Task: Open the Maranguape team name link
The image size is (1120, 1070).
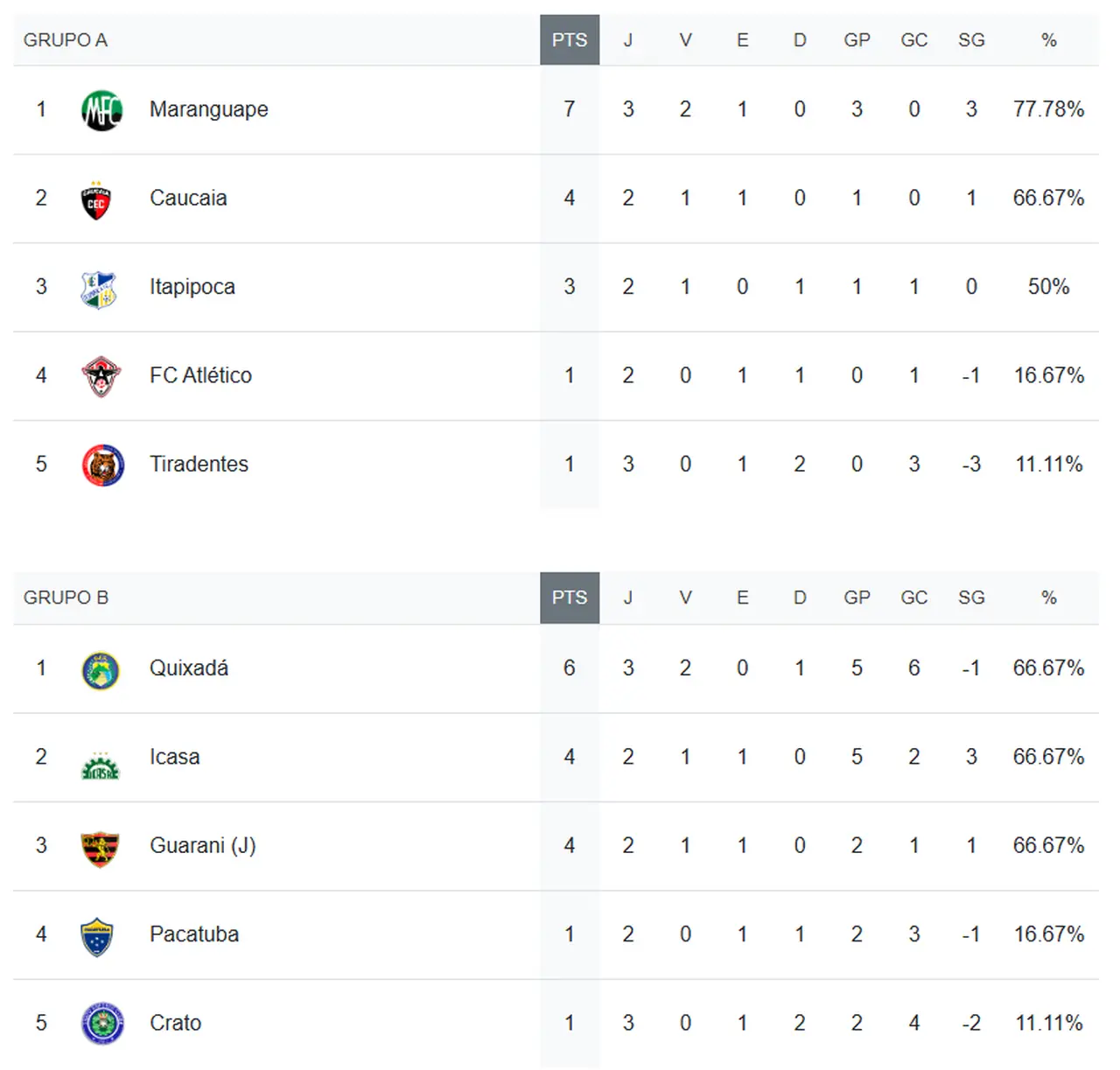Action: [208, 109]
